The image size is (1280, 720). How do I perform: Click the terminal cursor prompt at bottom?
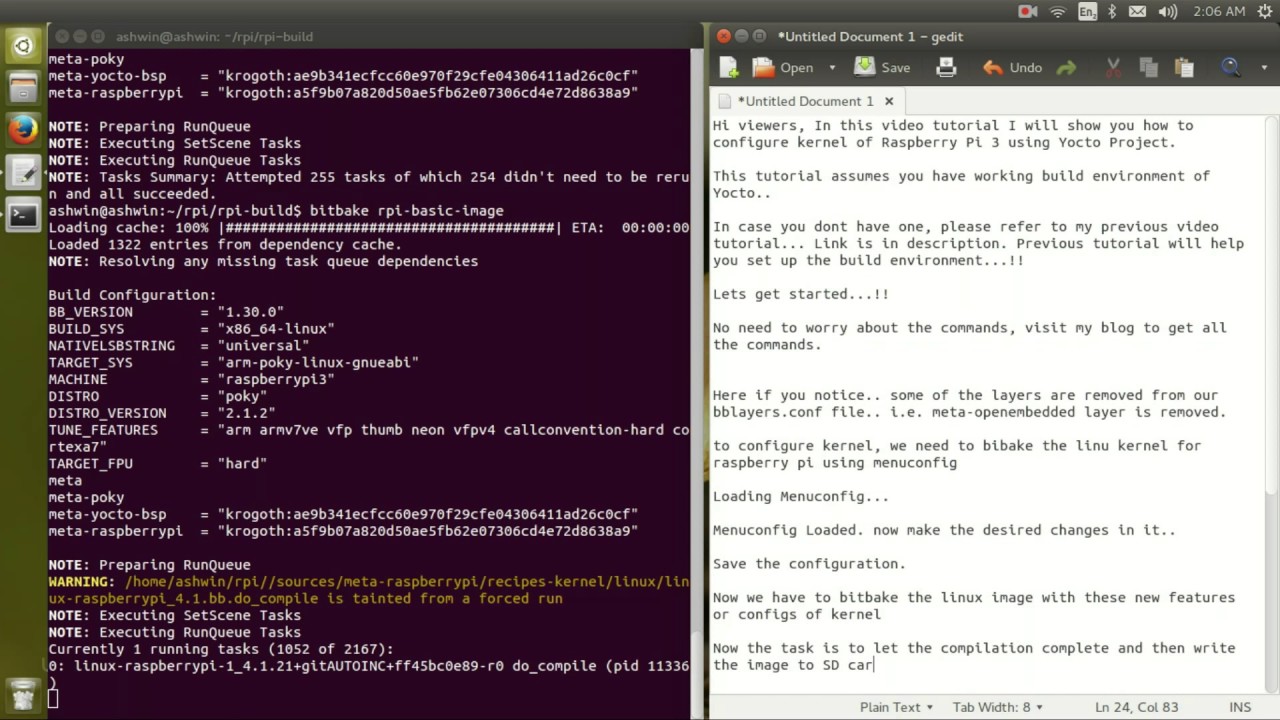[x=53, y=699]
